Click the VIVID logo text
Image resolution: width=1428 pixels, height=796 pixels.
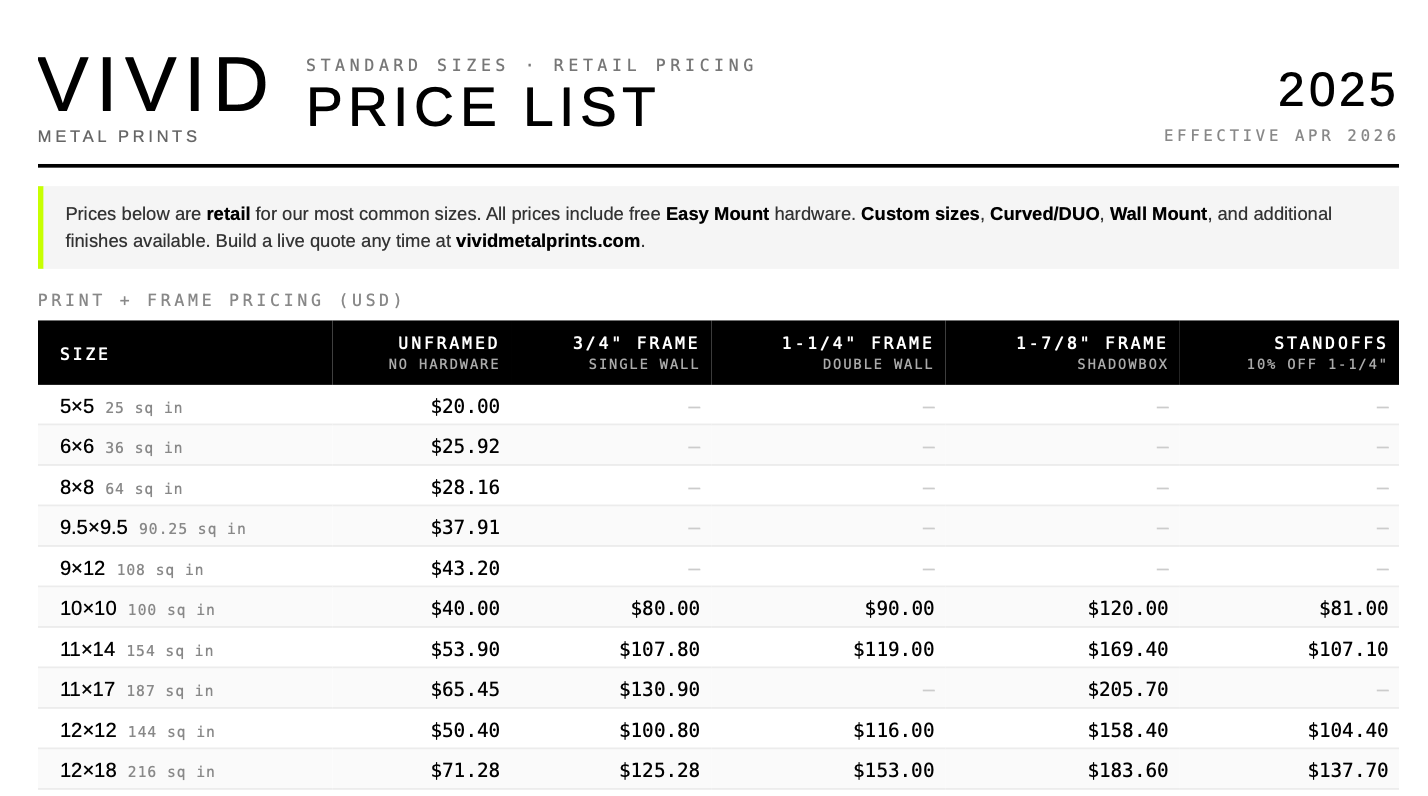tap(153, 86)
